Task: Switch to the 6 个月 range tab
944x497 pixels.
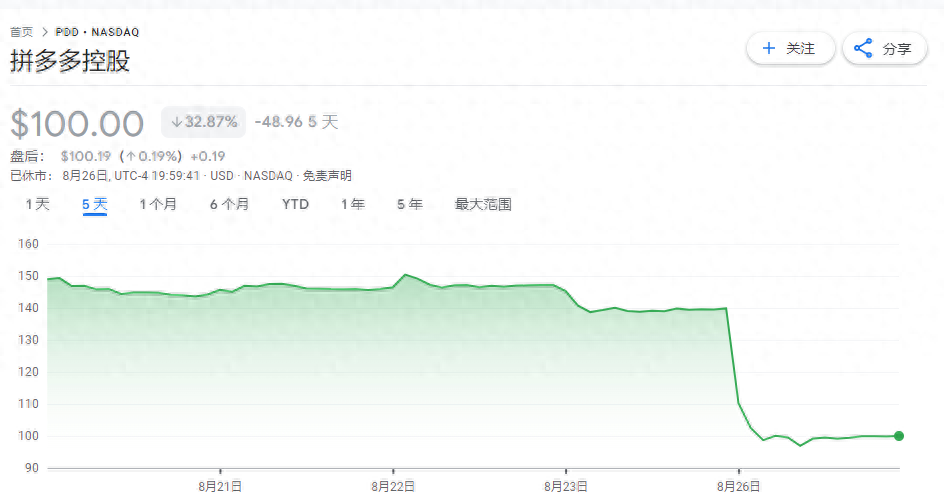Action: [x=229, y=204]
